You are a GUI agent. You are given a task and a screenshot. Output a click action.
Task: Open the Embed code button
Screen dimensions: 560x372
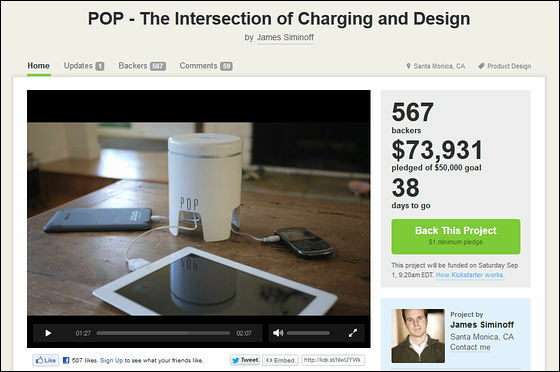pyautogui.click(x=280, y=360)
